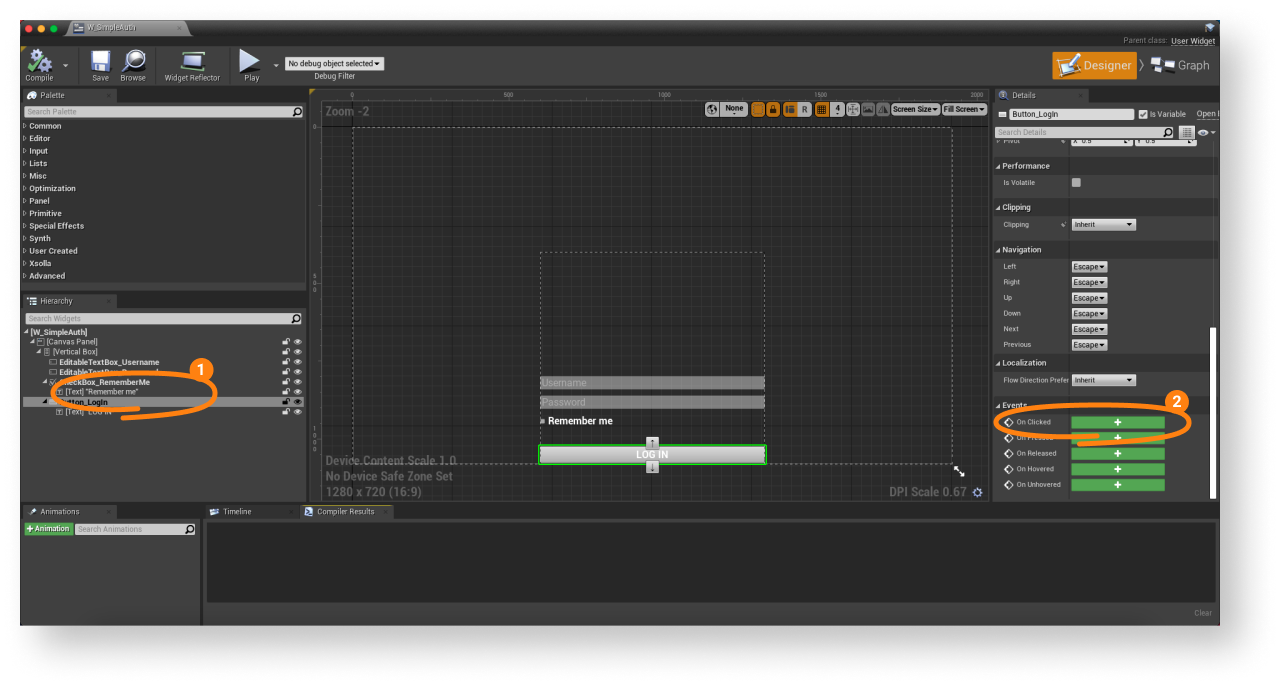Viewport: 1280px width, 686px height.
Task: Click the Search Palette input field
Action: click(158, 112)
